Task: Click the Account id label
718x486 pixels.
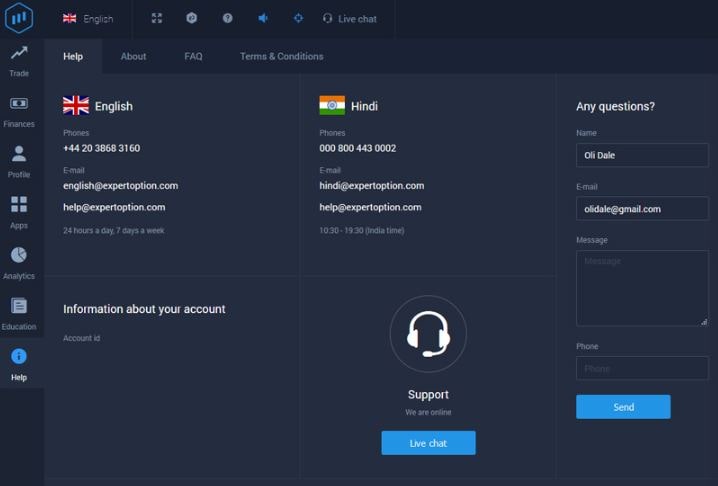Action: [x=82, y=338]
